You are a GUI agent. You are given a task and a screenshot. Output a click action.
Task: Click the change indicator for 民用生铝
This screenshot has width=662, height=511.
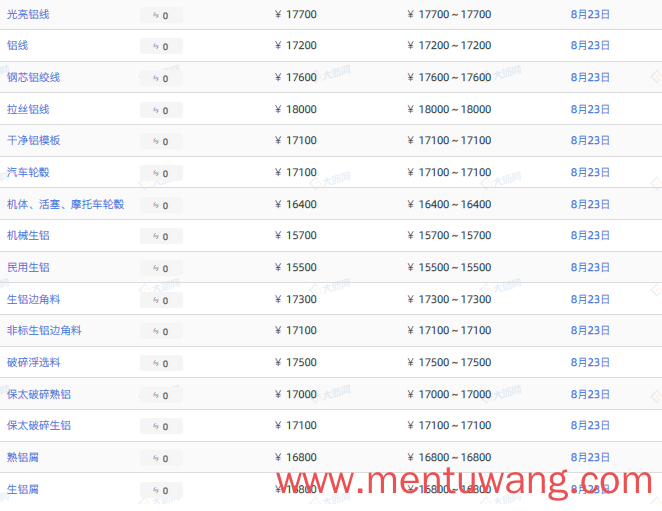[161, 268]
